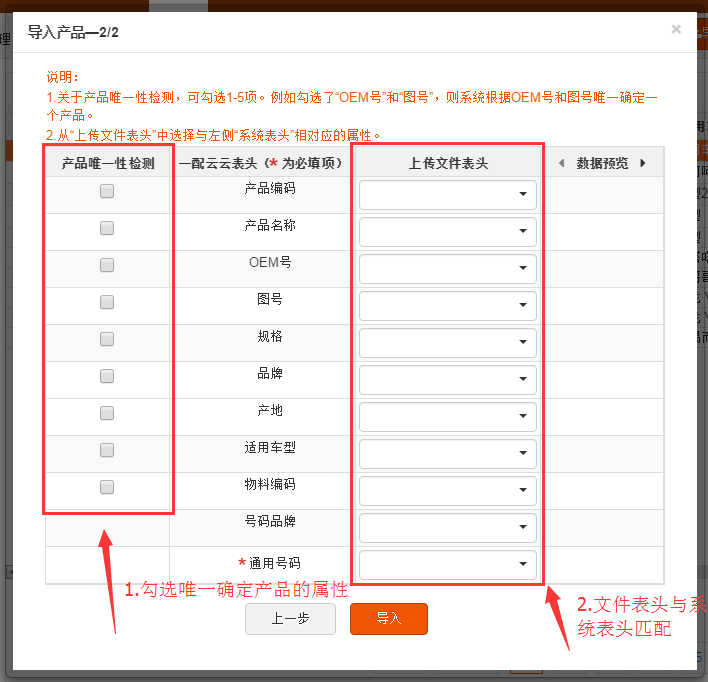Select the 图号 uniqueness checkbox
The width and height of the screenshot is (708, 682).
click(x=107, y=302)
